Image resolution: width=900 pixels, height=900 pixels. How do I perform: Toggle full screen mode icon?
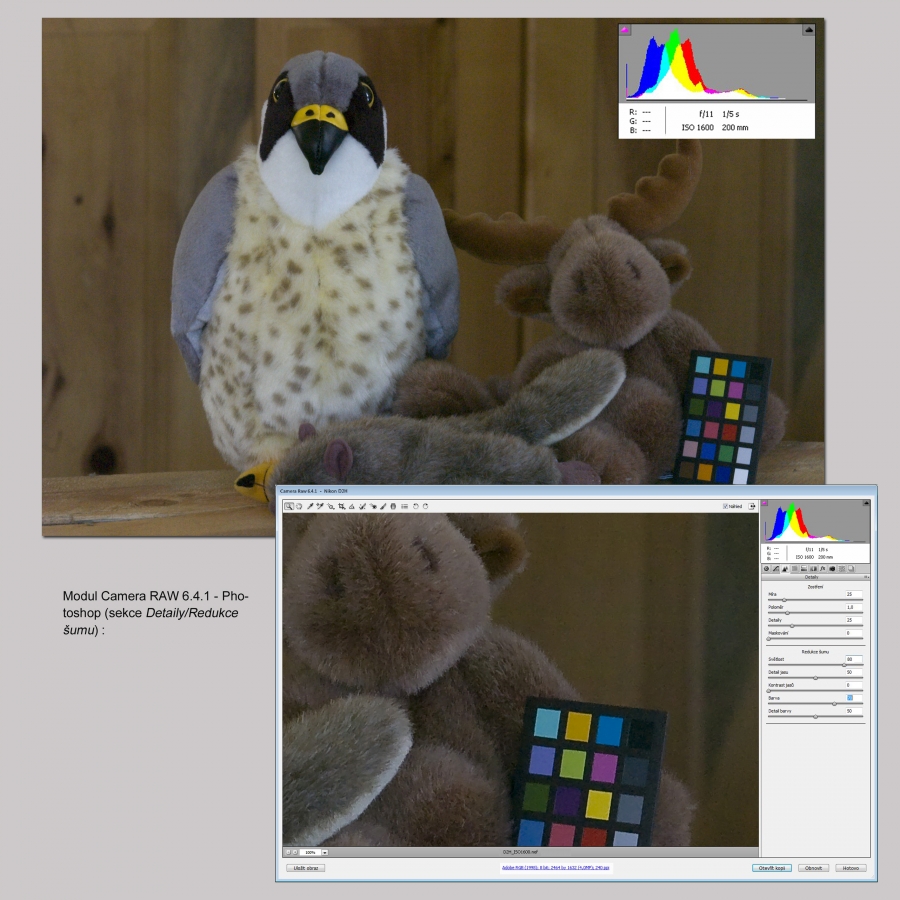751,506
